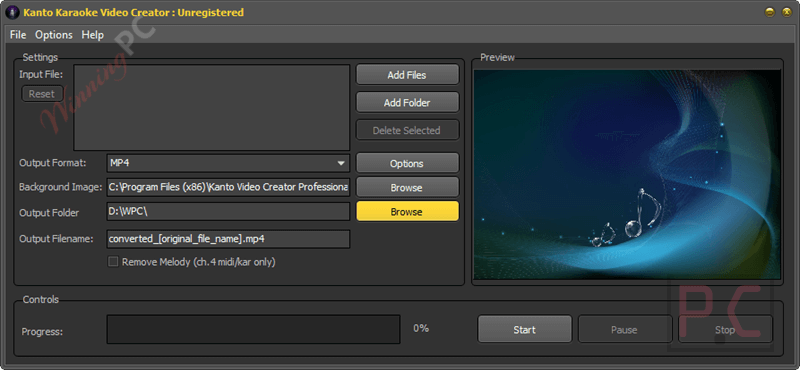Viewport: 800px width, 370px height.
Task: Minimize the Kanto Karaoke window
Action: coord(770,12)
